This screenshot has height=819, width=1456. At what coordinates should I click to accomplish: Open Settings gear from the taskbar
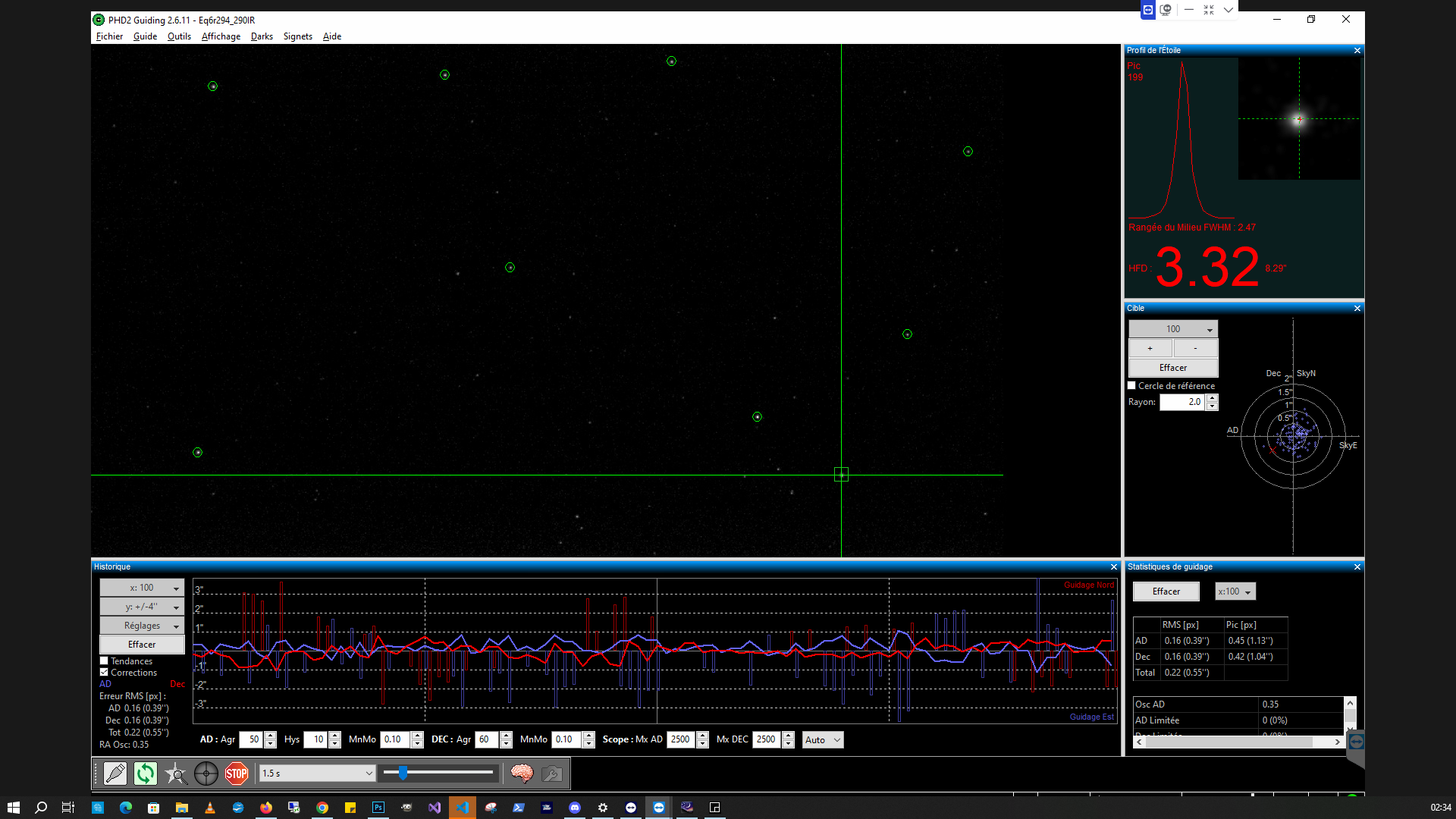pyautogui.click(x=603, y=808)
